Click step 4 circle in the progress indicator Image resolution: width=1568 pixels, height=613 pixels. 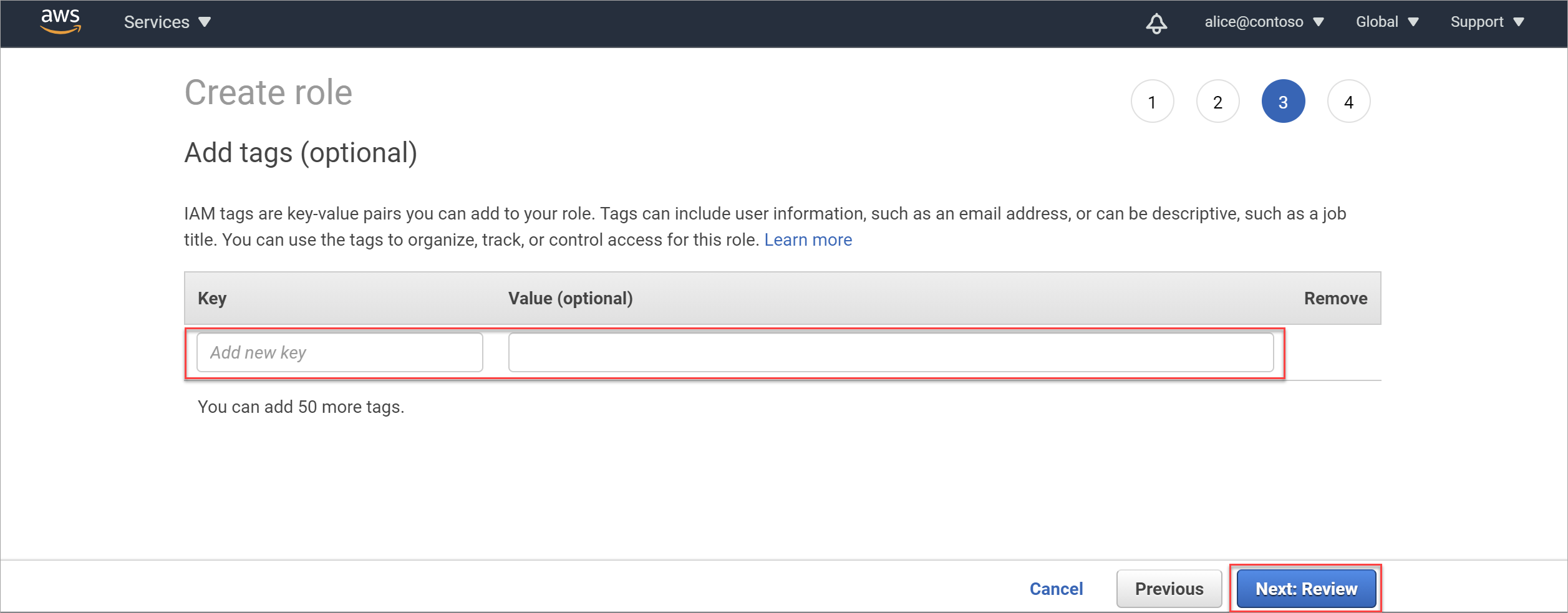click(1348, 100)
